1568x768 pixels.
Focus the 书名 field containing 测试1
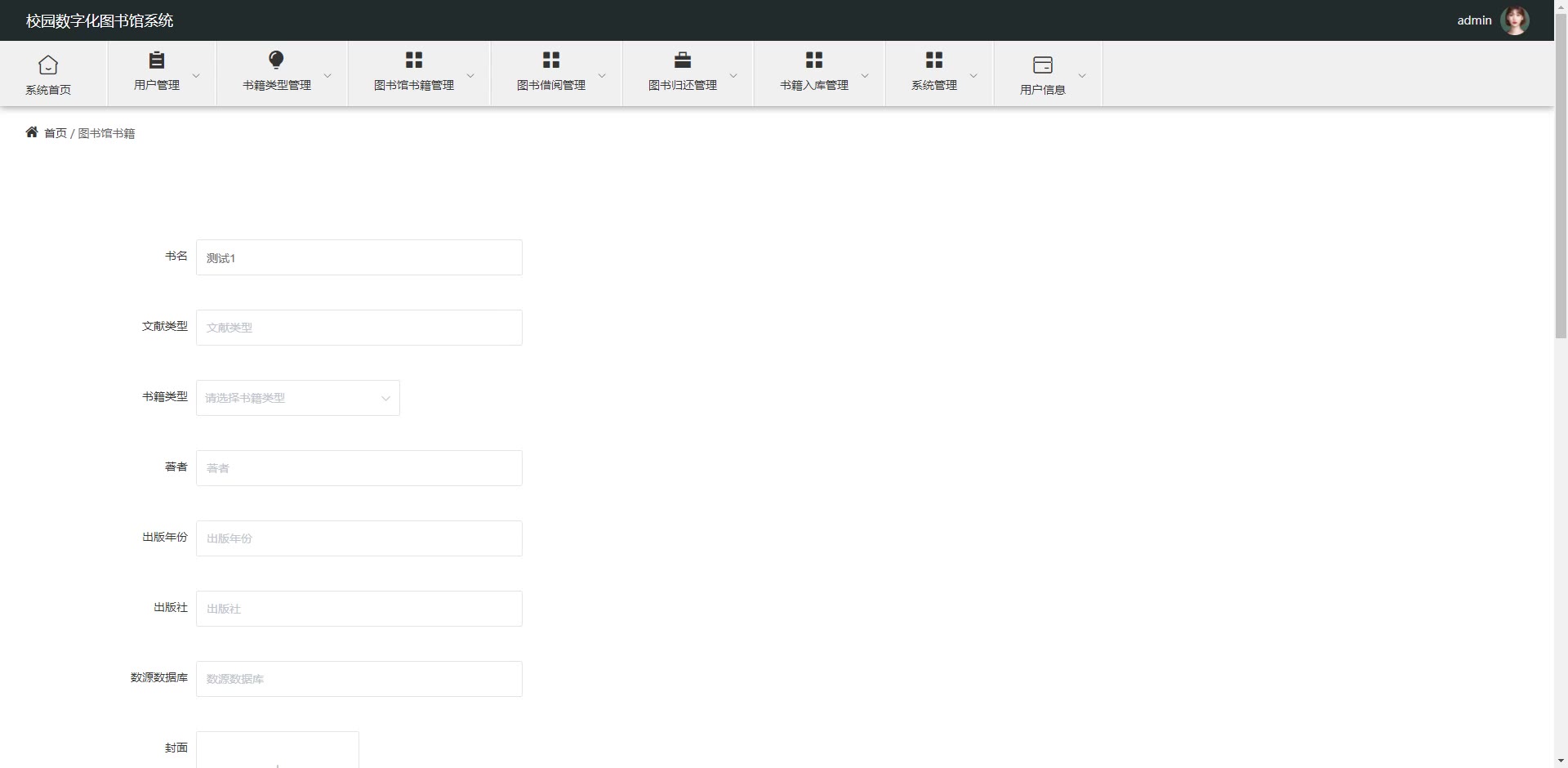coord(359,257)
